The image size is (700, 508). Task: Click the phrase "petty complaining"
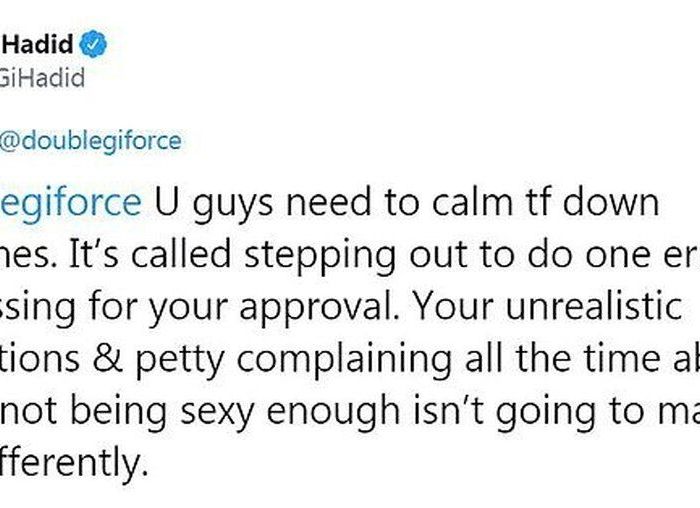point(294,359)
